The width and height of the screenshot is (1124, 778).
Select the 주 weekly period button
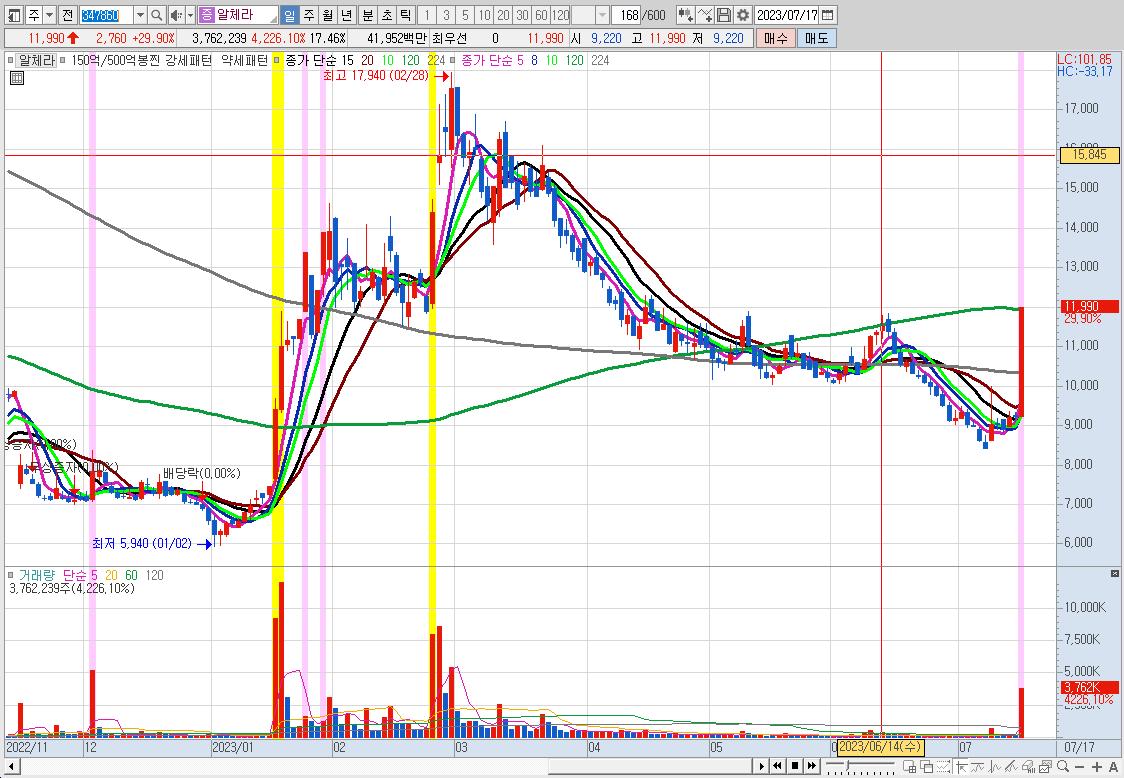coord(308,15)
